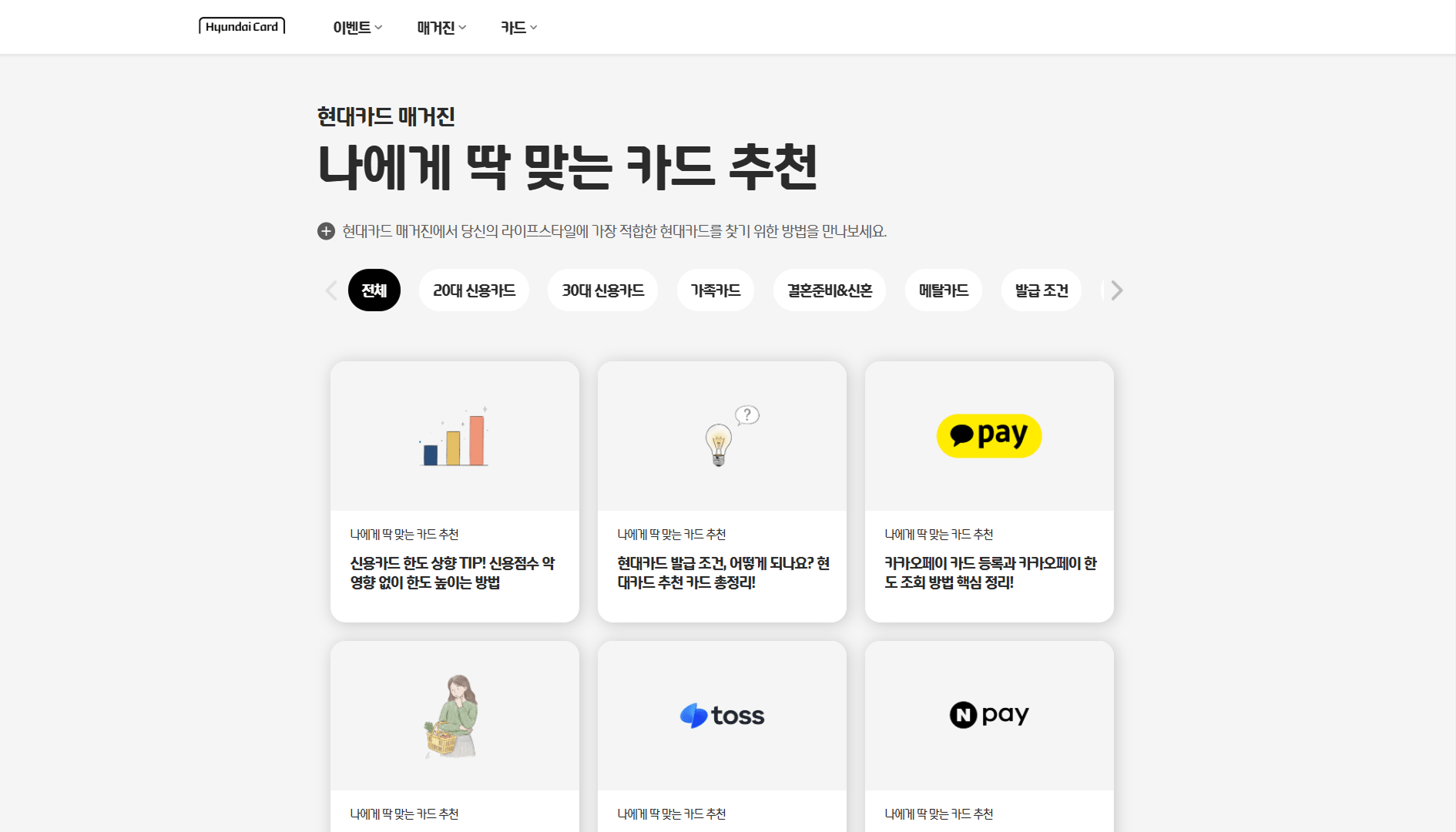
Task: Open the N pay logo article
Action: (x=989, y=716)
